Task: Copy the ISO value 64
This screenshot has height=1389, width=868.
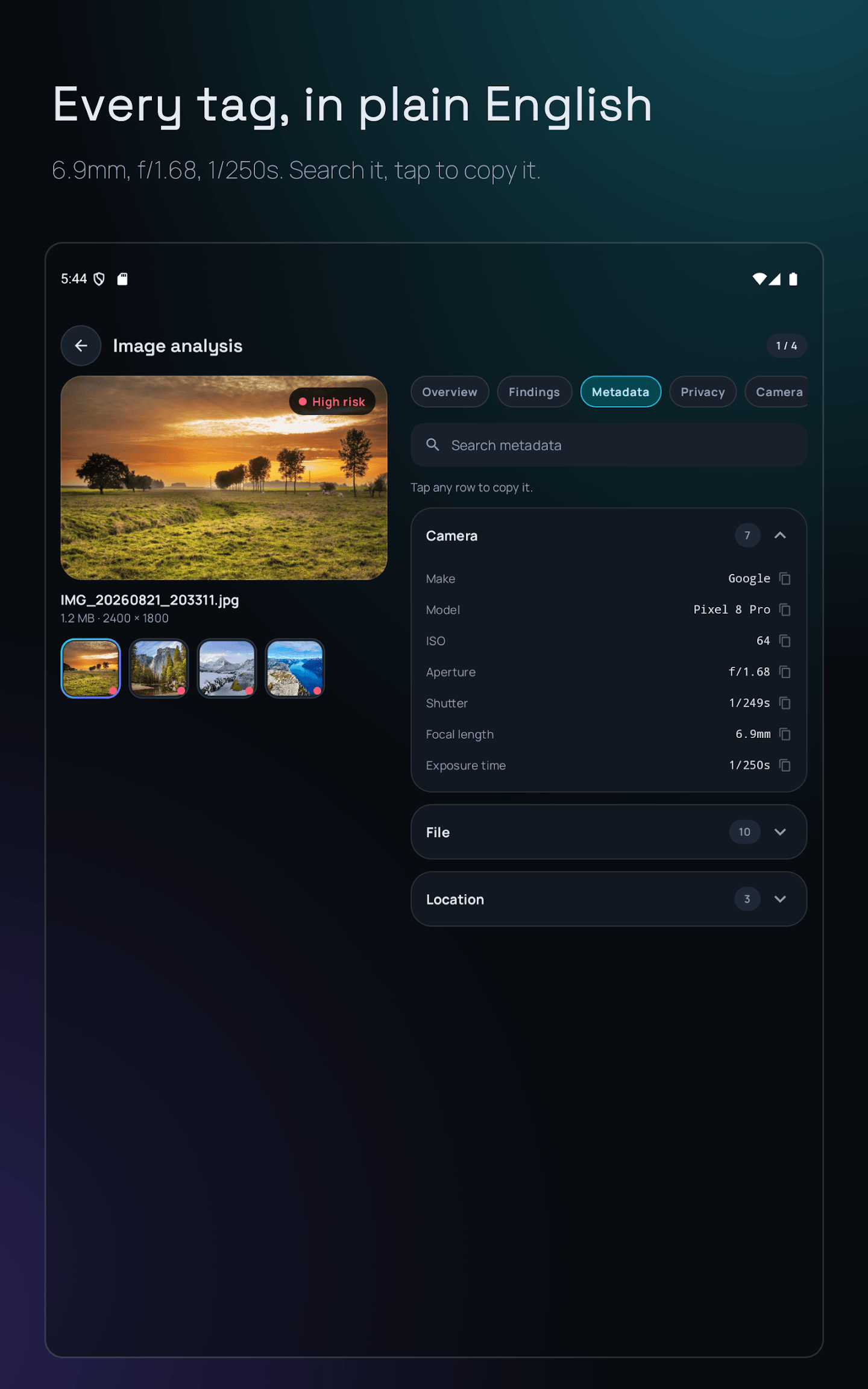Action: pyautogui.click(x=785, y=640)
